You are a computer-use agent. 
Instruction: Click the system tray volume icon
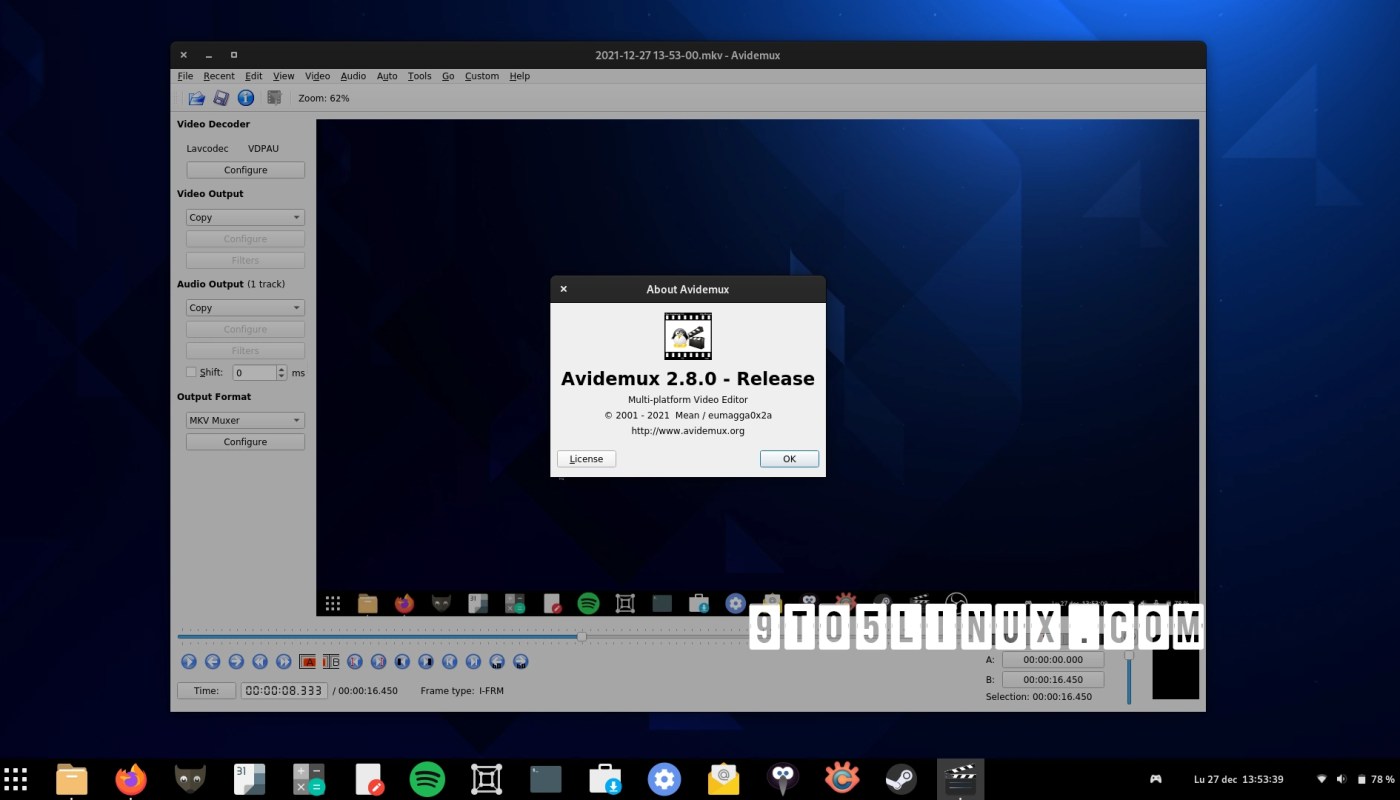(1341, 779)
